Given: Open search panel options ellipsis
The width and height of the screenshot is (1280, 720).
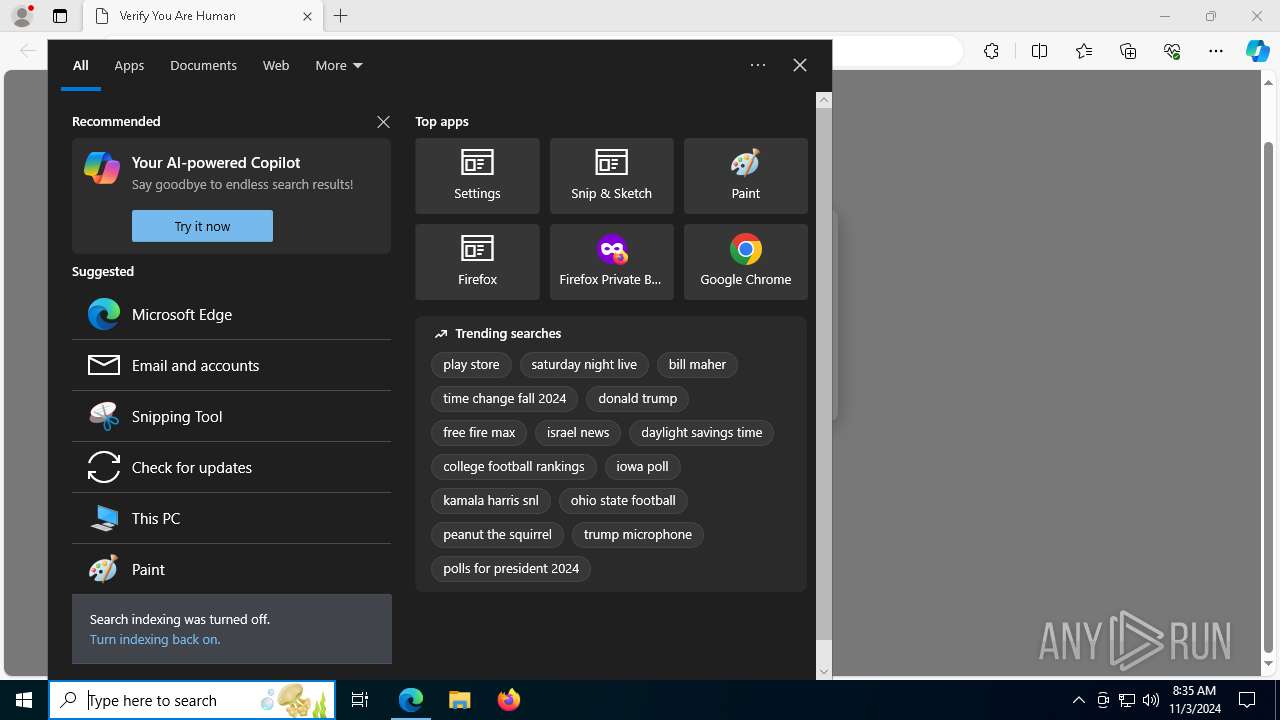Looking at the screenshot, I should pos(758,65).
